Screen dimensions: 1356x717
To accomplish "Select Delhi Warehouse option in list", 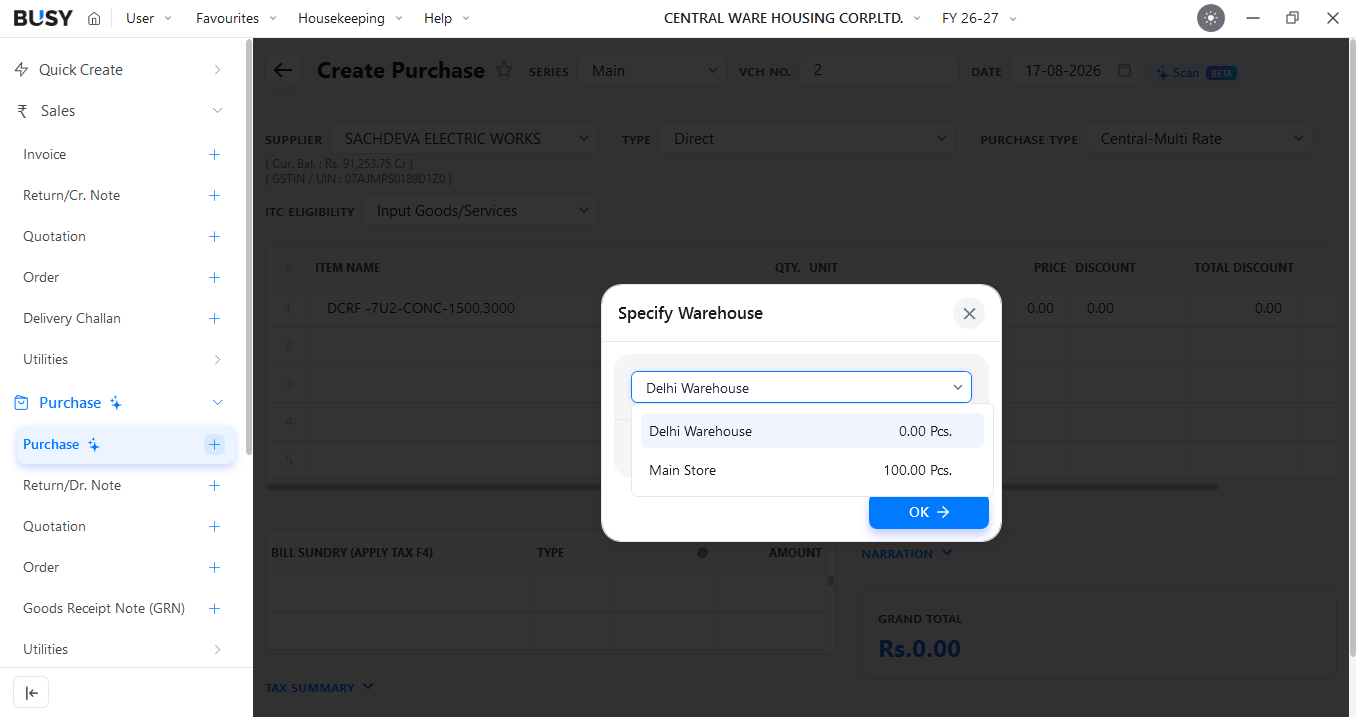I will pos(812,431).
